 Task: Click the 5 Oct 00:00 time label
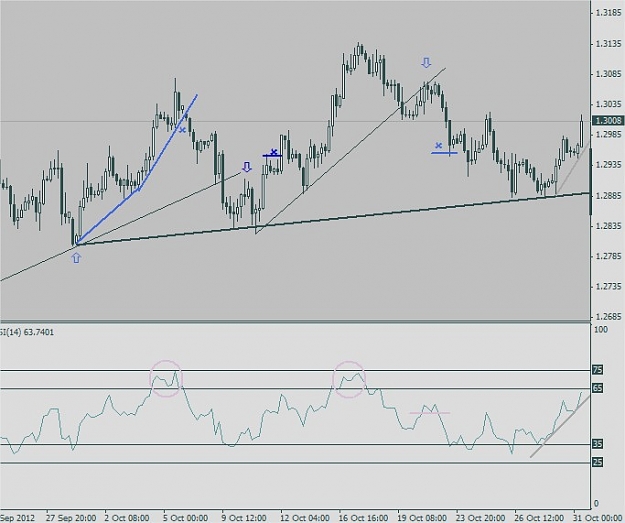185,518
